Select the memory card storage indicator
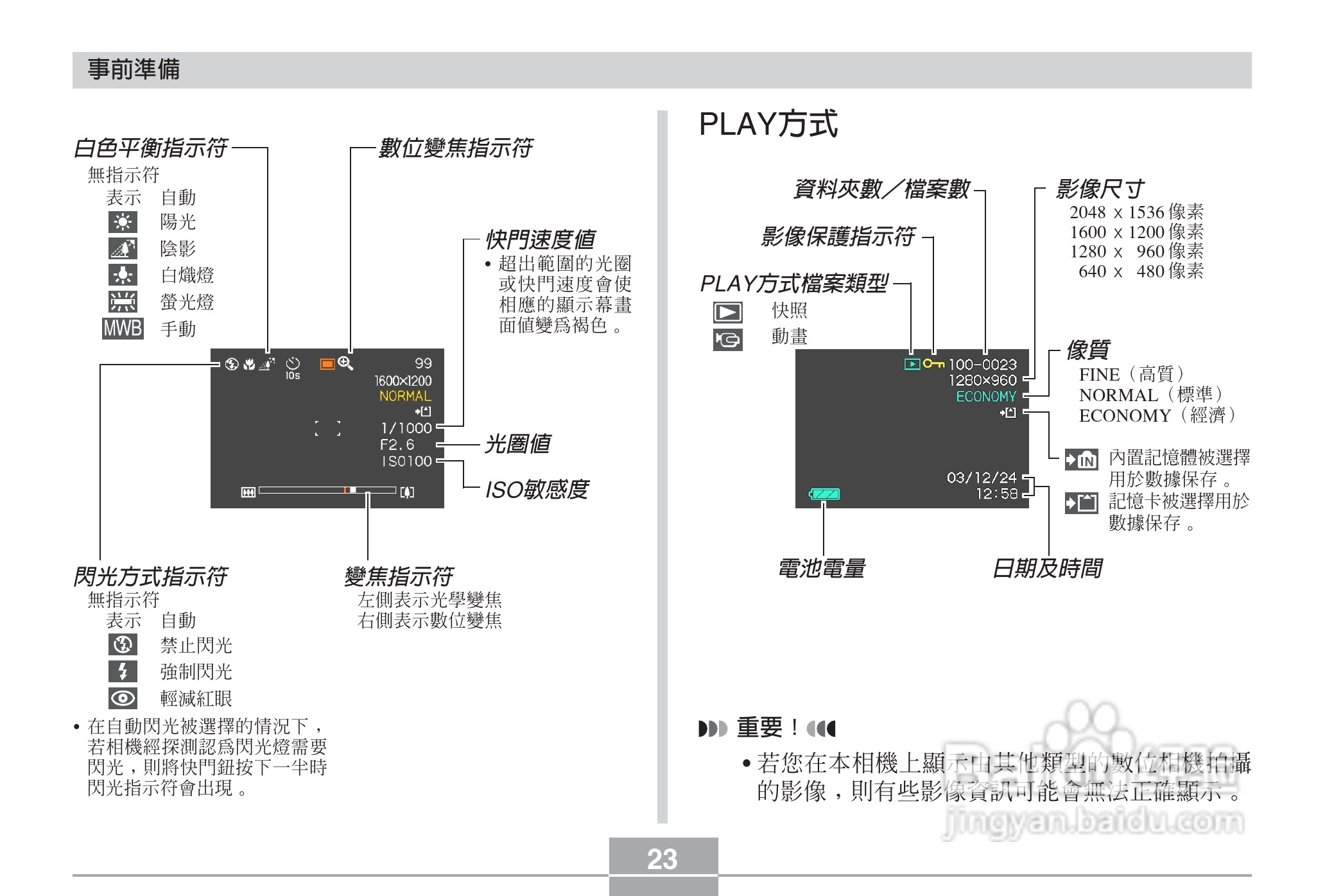Image resolution: width=1325 pixels, height=896 pixels. point(1081,503)
